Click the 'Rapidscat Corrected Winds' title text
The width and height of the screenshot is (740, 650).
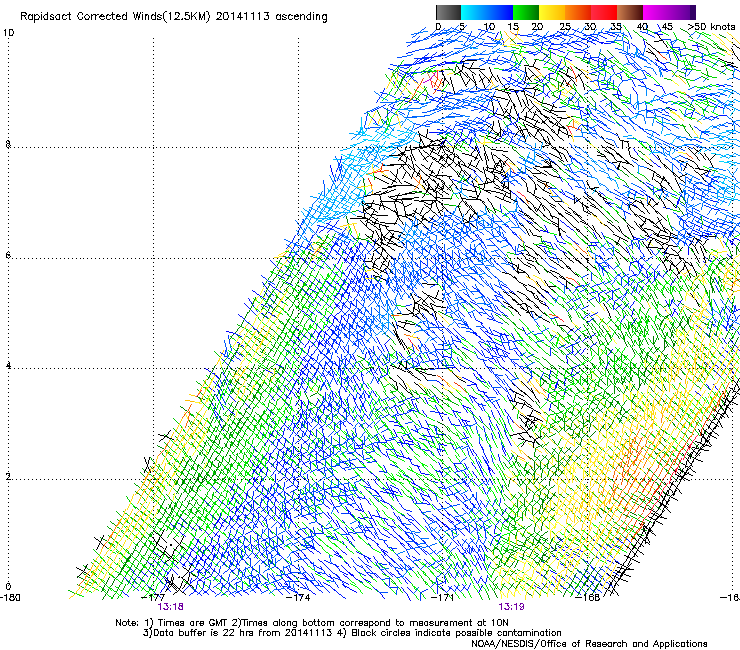pos(91,17)
